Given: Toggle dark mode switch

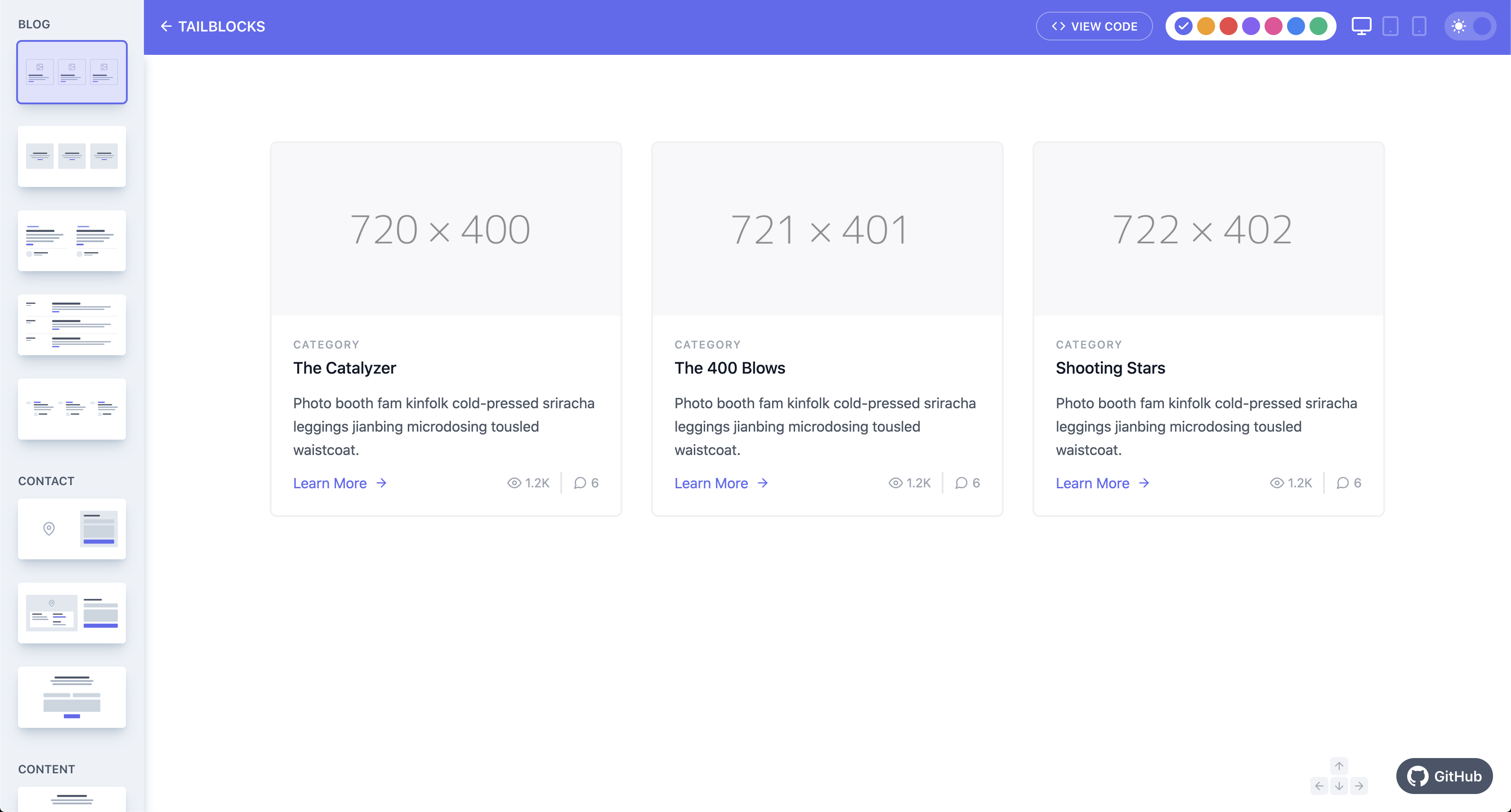Looking at the screenshot, I should [x=1470, y=27].
